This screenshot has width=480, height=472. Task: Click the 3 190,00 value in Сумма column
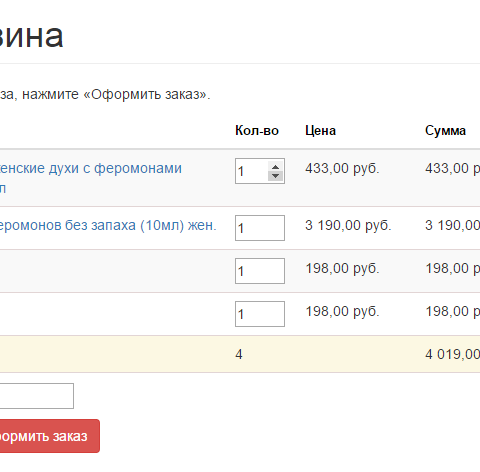point(452,225)
